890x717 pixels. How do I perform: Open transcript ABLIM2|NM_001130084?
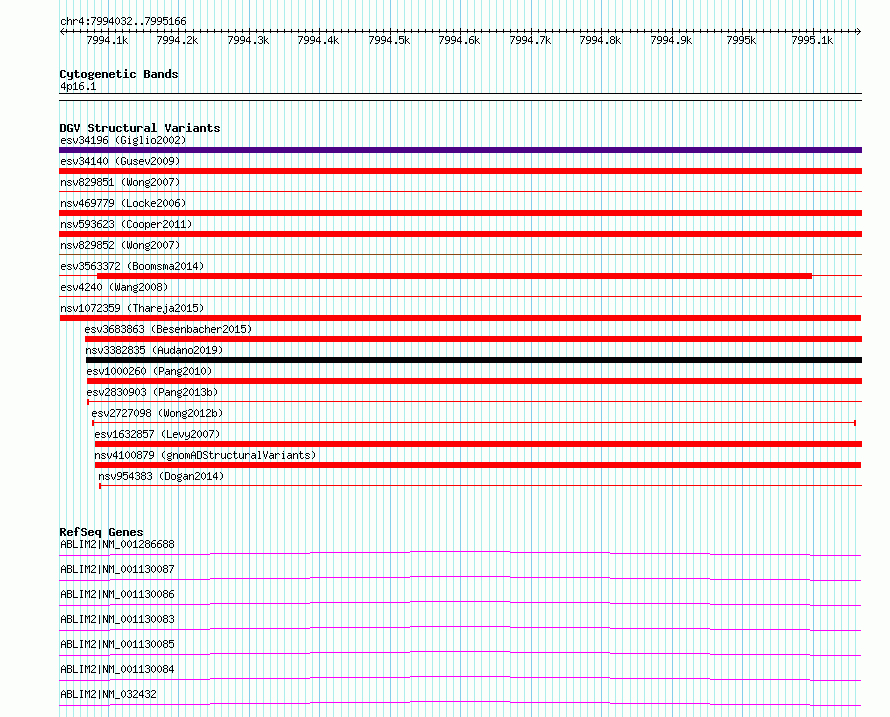click(x=117, y=669)
